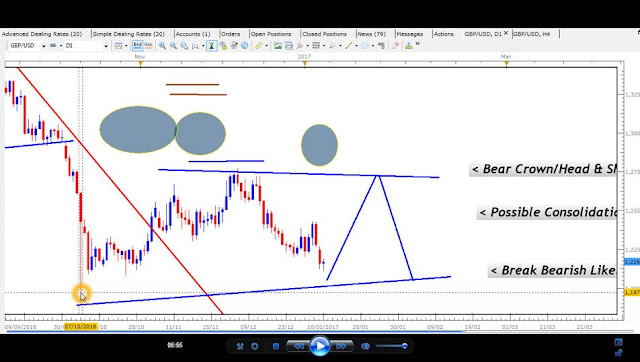Click the eraser tool icon

(x=395, y=46)
